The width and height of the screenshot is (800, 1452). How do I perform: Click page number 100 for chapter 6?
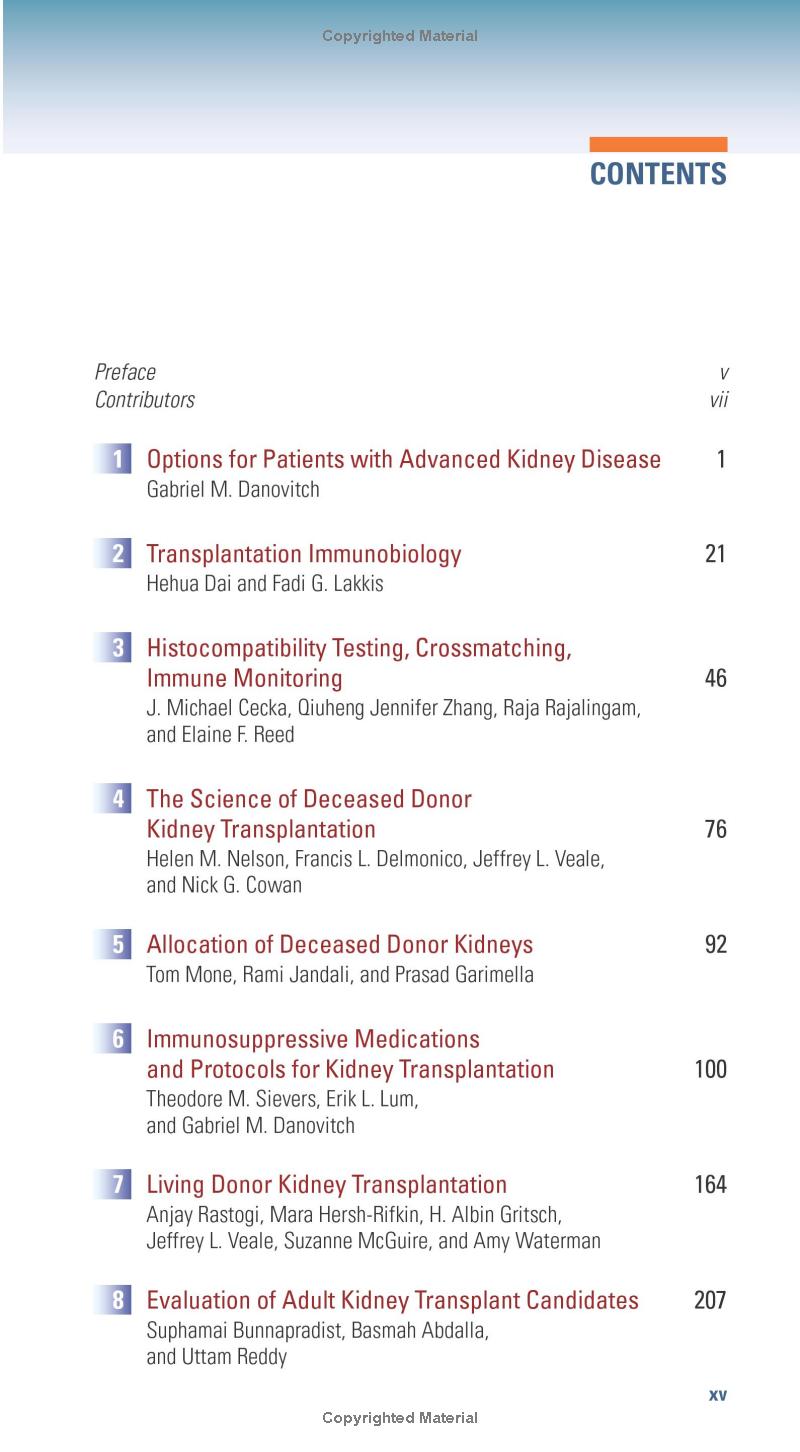(x=710, y=1070)
